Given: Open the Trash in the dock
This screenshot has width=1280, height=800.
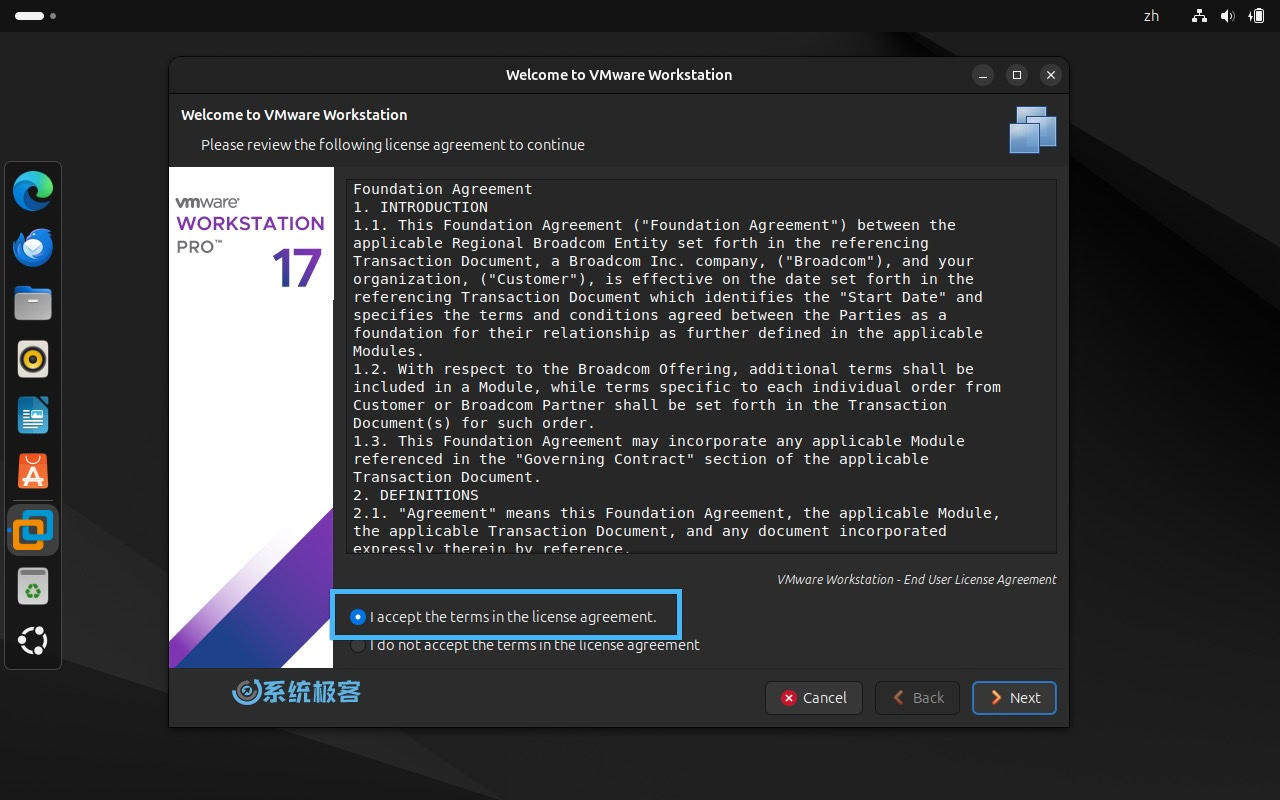Looking at the screenshot, I should pos(33,587).
